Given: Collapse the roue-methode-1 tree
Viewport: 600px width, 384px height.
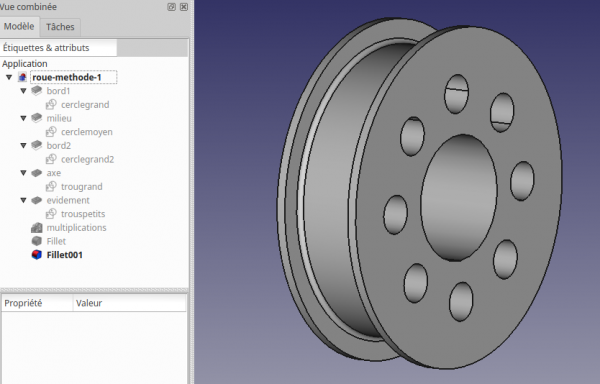Looking at the screenshot, I should pyautogui.click(x=9, y=77).
